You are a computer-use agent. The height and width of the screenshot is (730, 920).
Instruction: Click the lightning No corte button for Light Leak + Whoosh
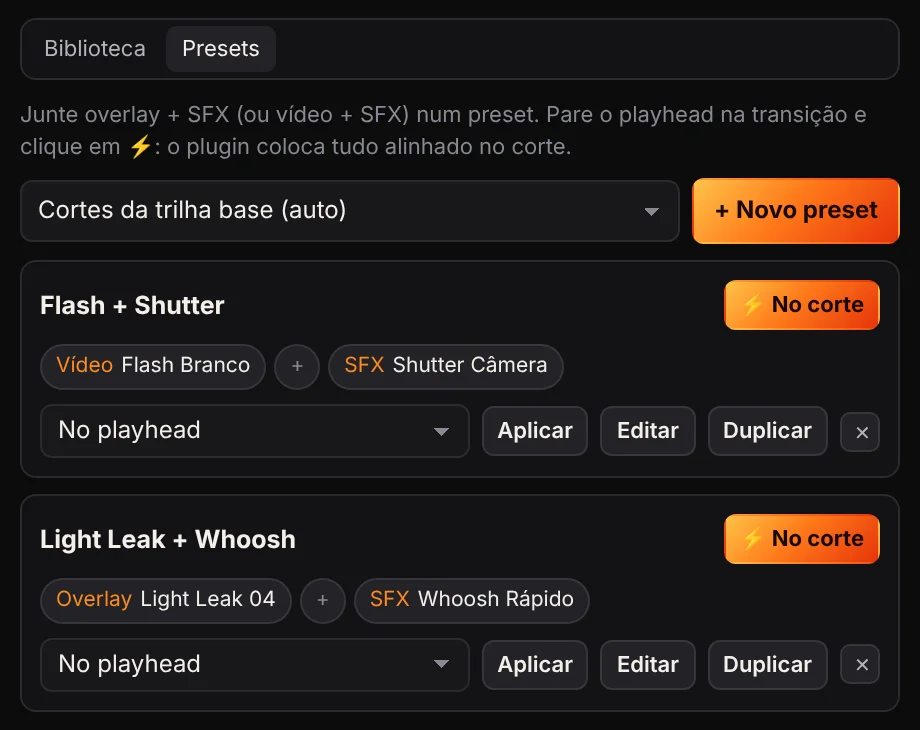(801, 539)
